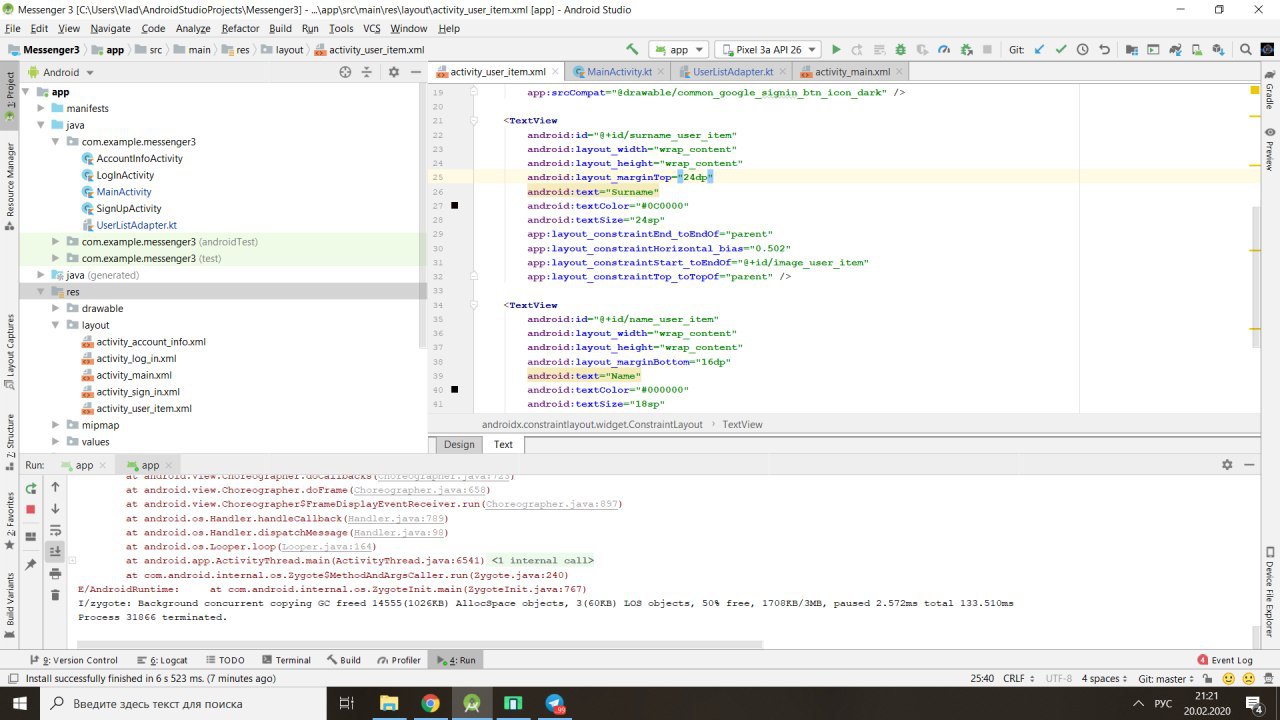
Task: Expand the manifests folder
Action: (x=41, y=108)
